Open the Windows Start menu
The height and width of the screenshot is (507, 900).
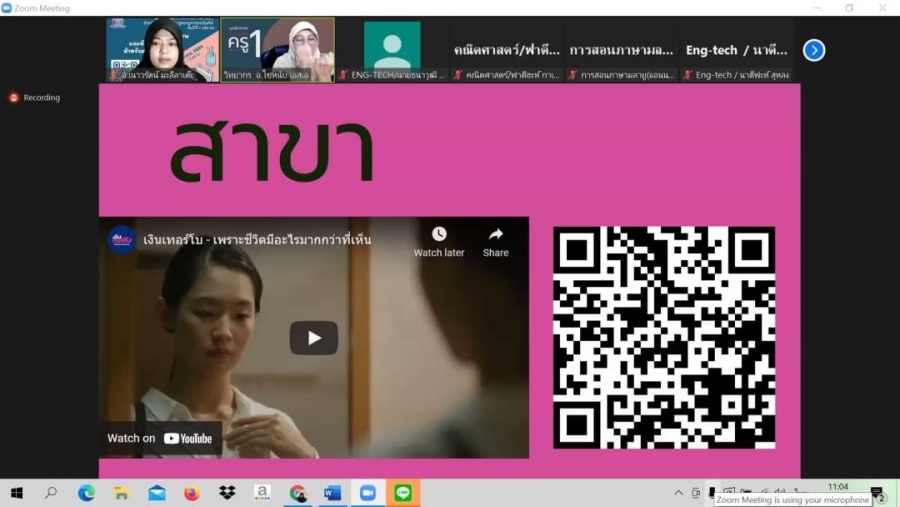click(16, 493)
